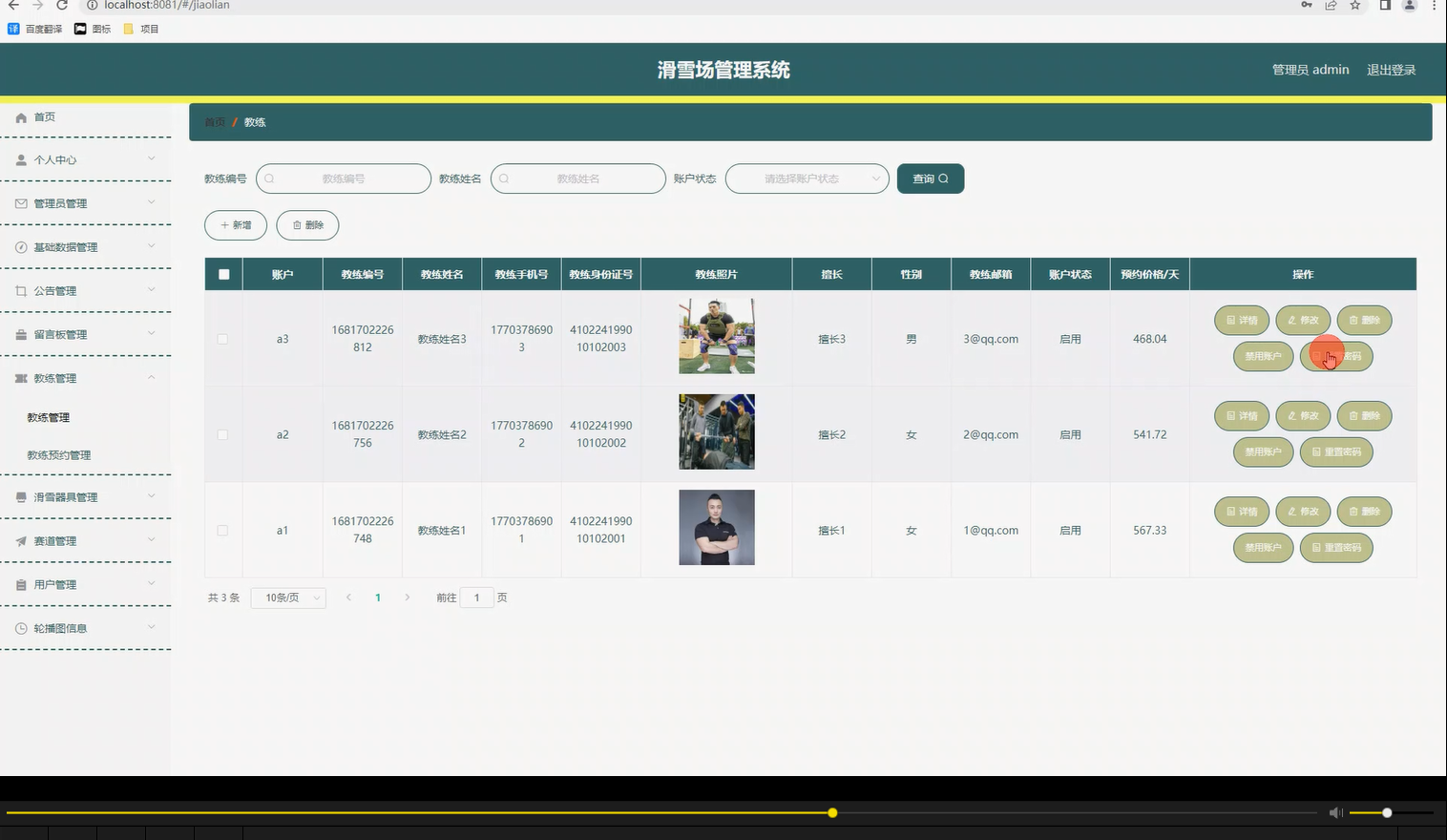Viewport: 1447px width, 840px height.
Task: Click the 首页 home icon in sidebar
Action: coord(21,116)
